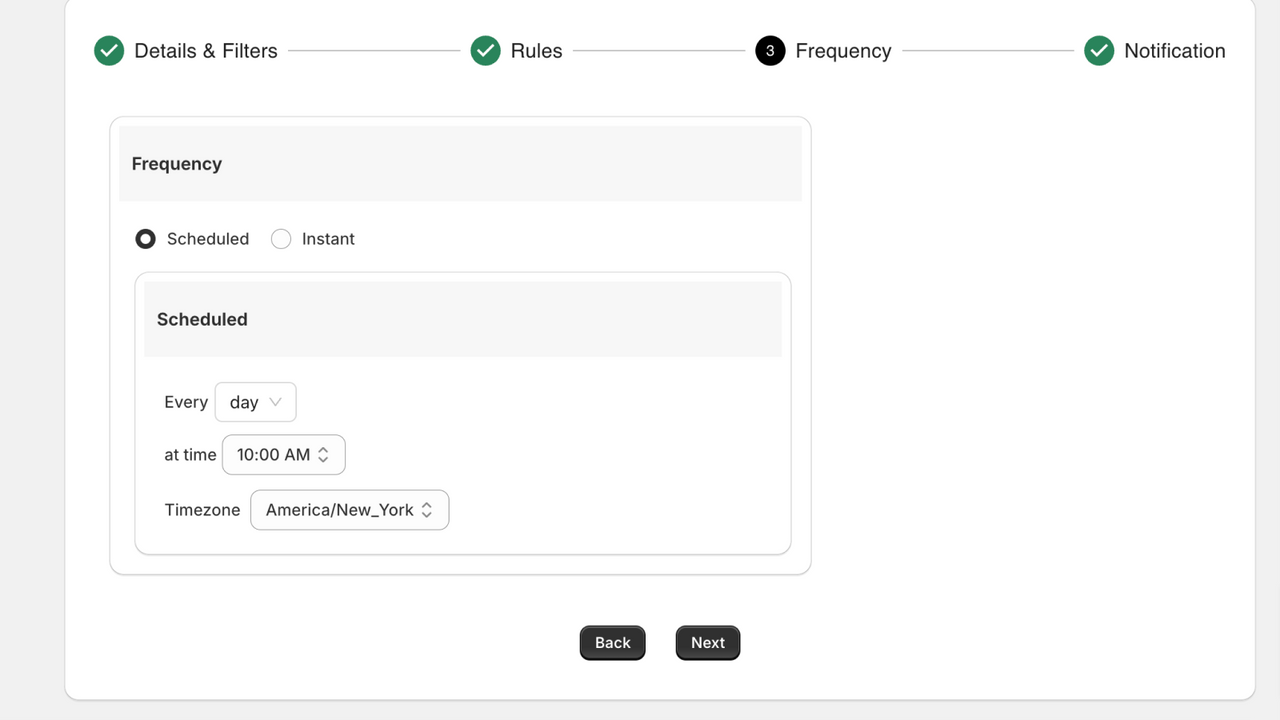1280x720 pixels.
Task: Go to the Rules step label
Action: point(537,51)
